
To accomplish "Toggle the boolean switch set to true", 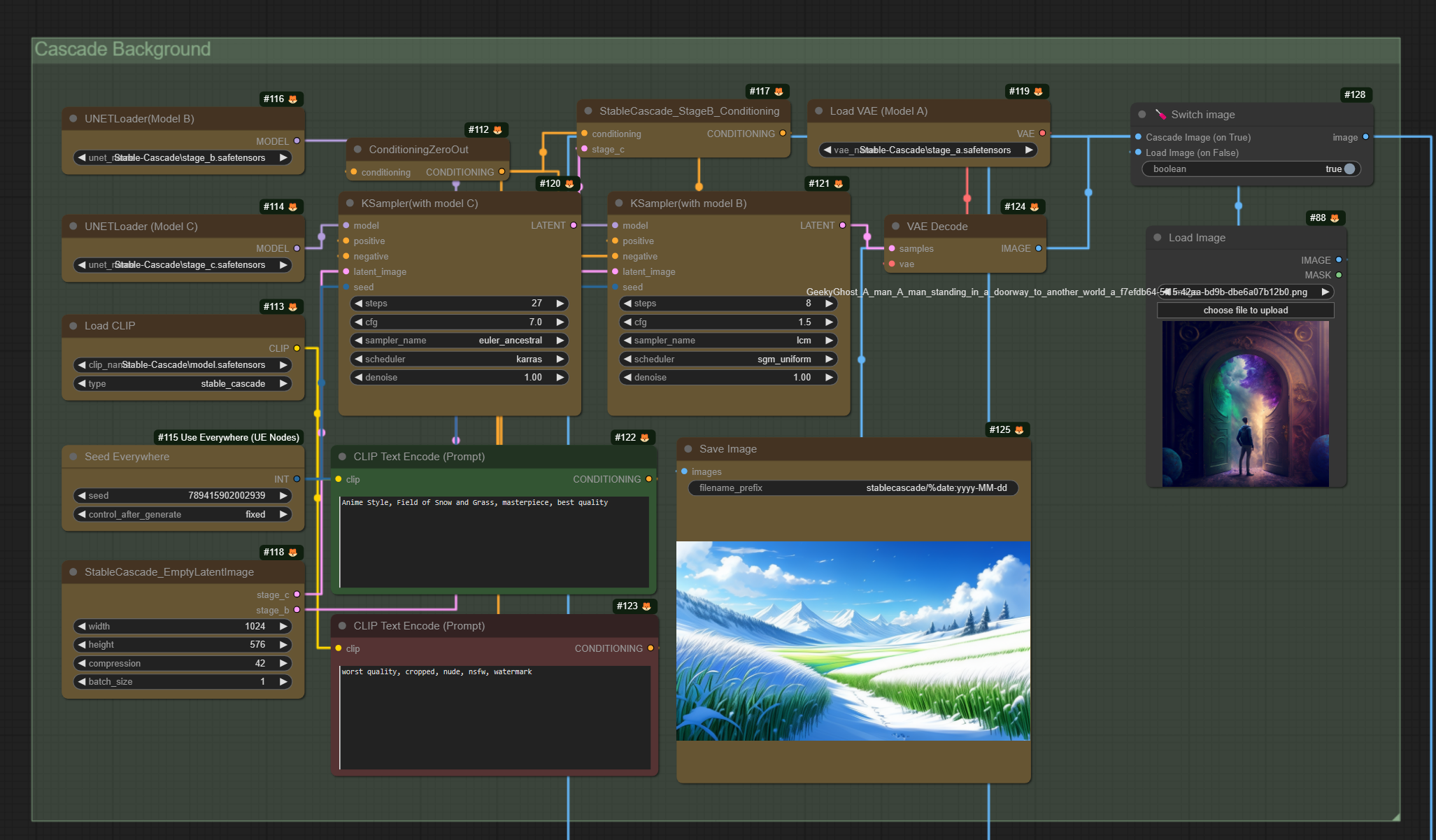I will tap(1349, 169).
